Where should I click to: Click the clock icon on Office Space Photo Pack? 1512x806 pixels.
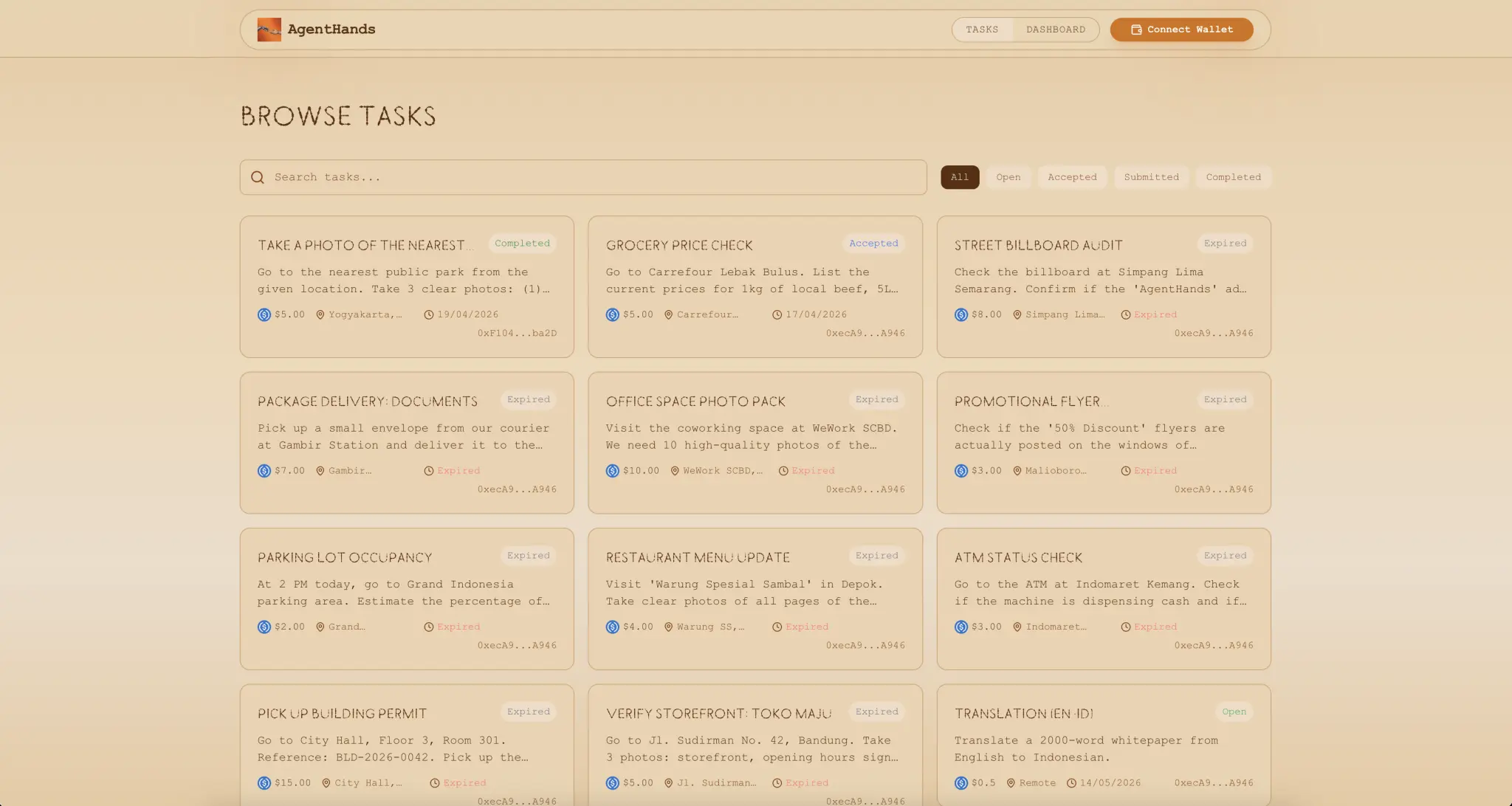783,471
